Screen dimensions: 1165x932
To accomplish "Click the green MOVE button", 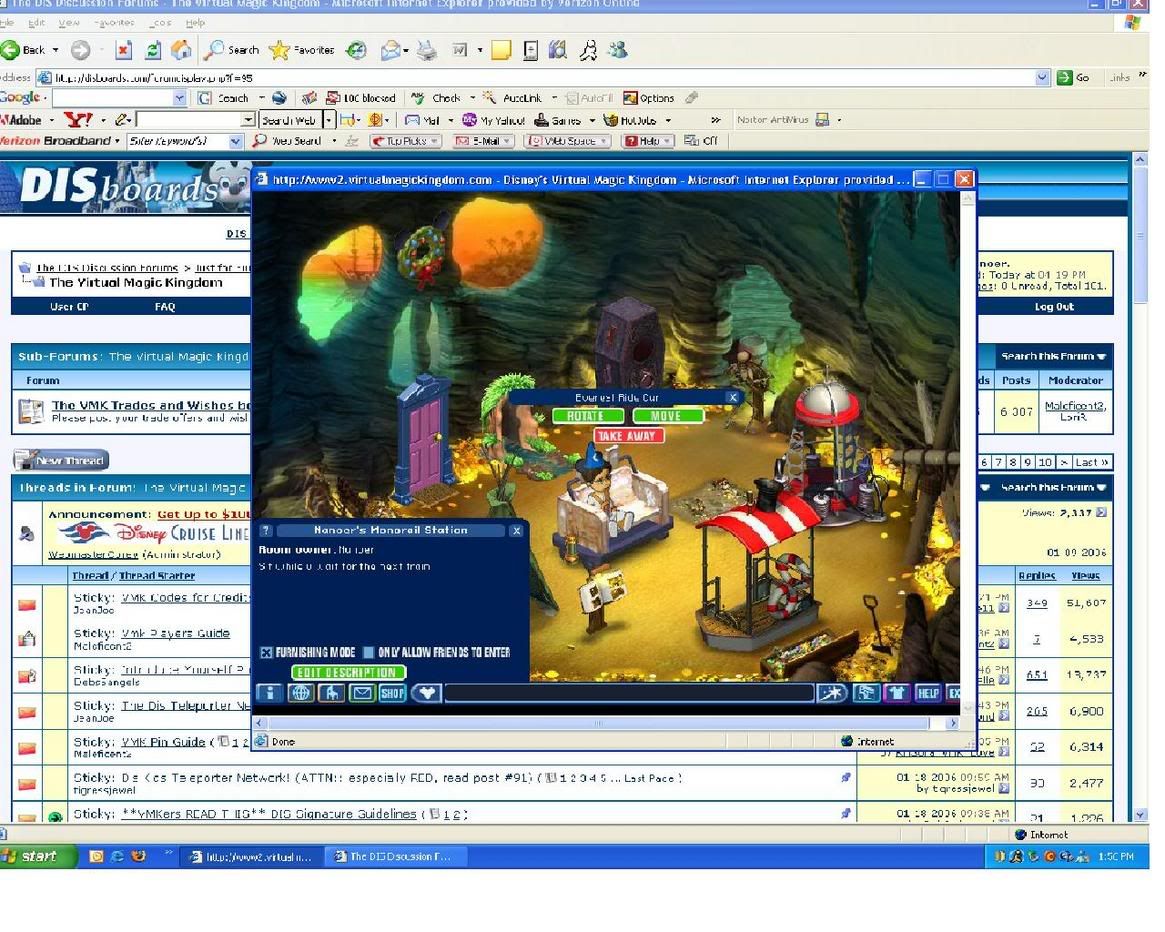I will click(666, 416).
